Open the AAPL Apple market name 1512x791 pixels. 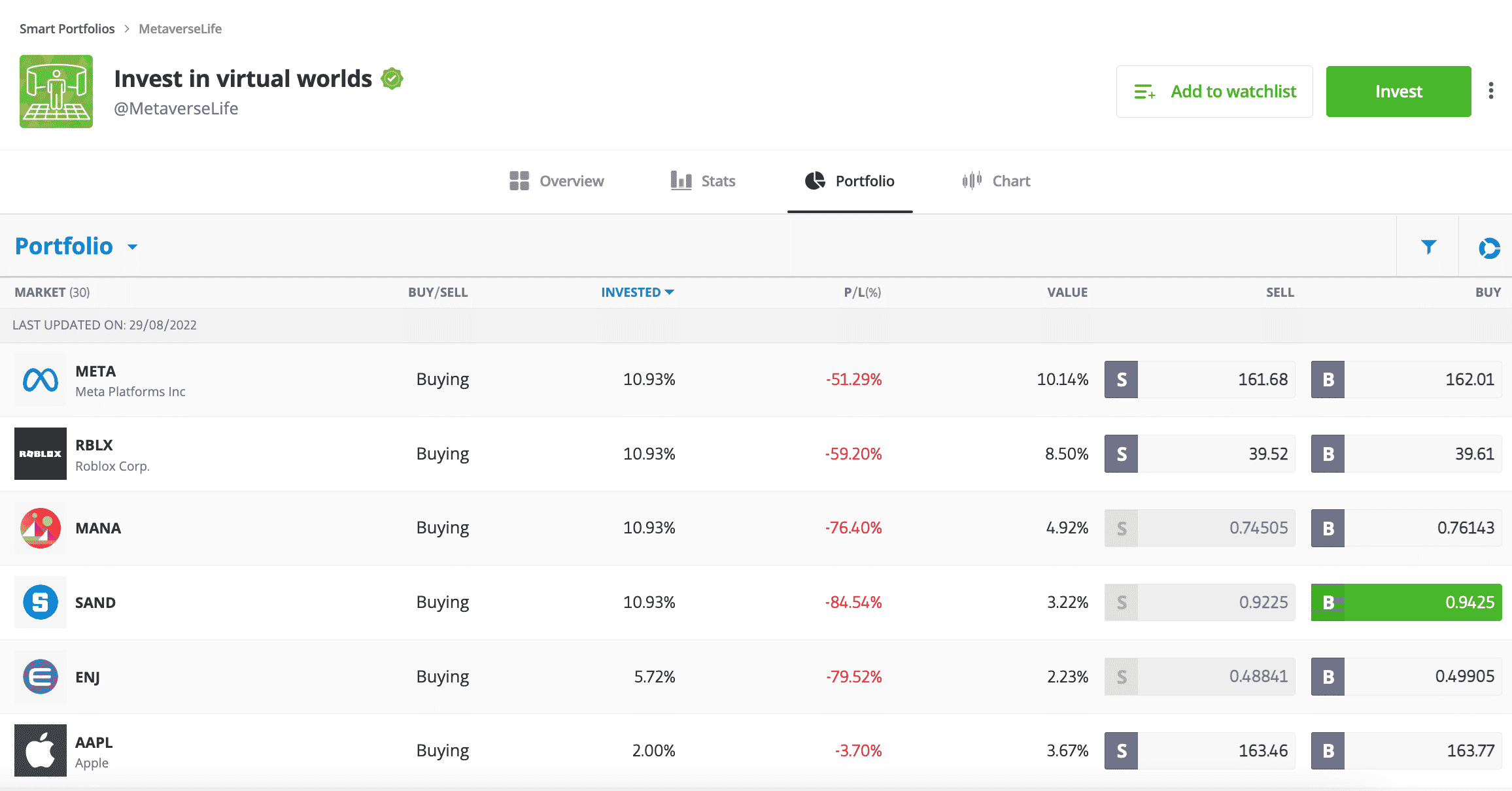click(x=94, y=752)
